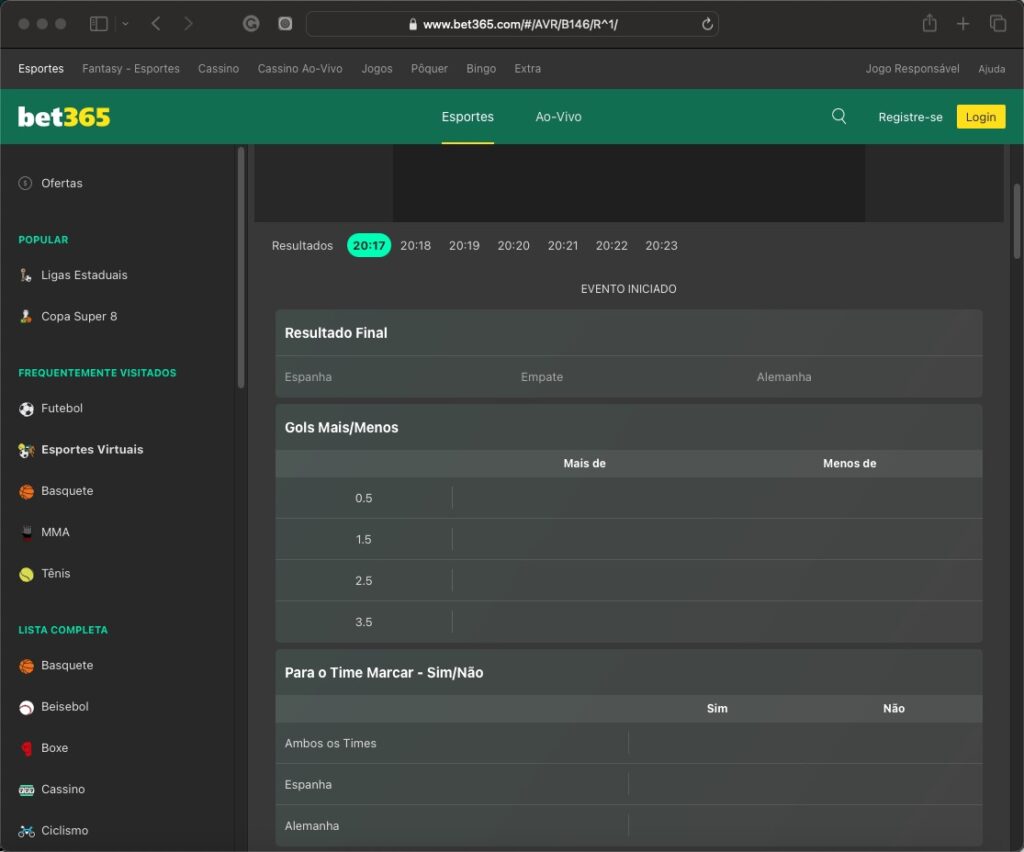Image resolution: width=1024 pixels, height=852 pixels.
Task: Select the 20:21 event time
Action: [562, 245]
